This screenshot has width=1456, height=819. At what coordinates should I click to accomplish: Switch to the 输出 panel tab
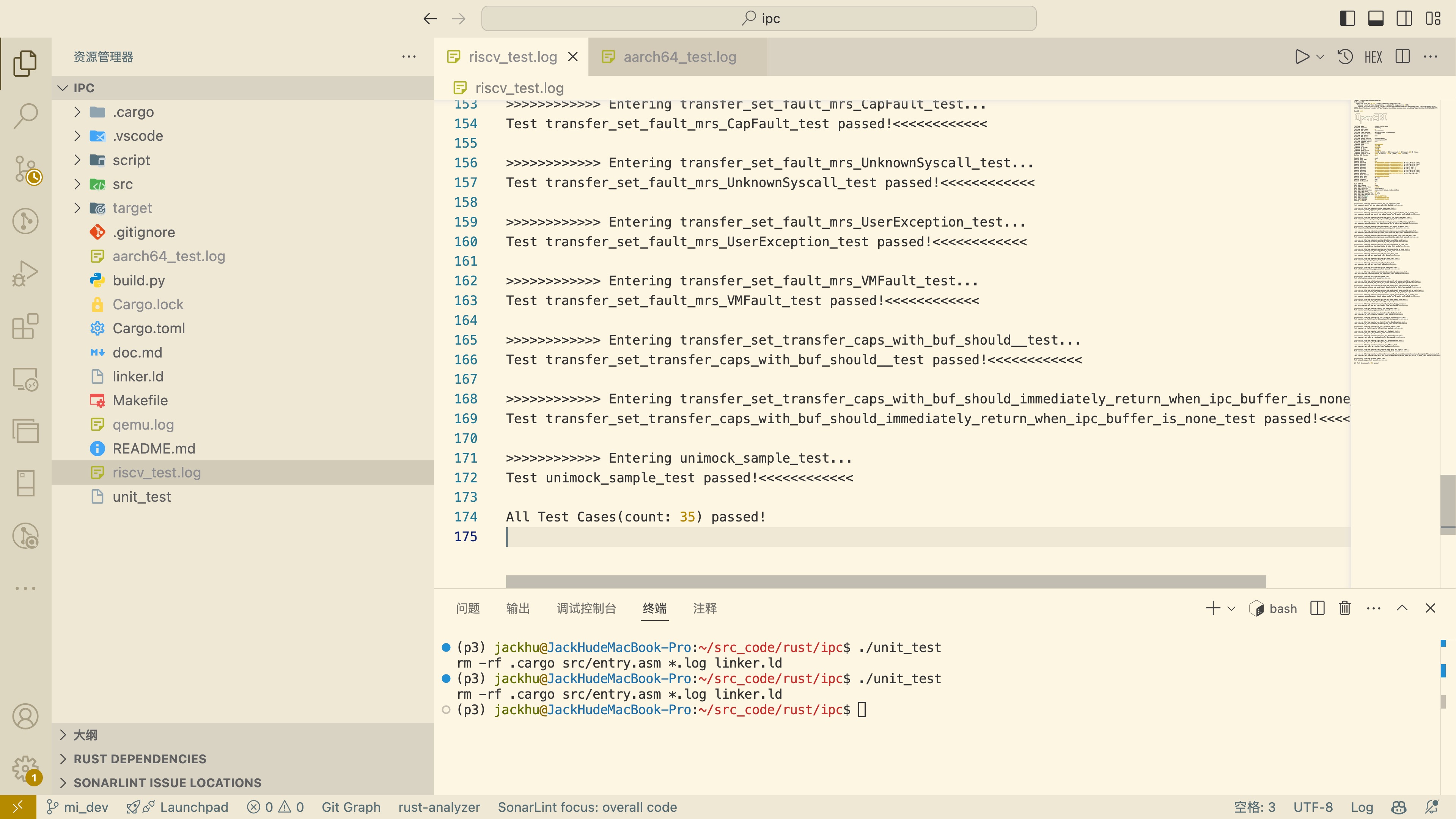coord(518,608)
